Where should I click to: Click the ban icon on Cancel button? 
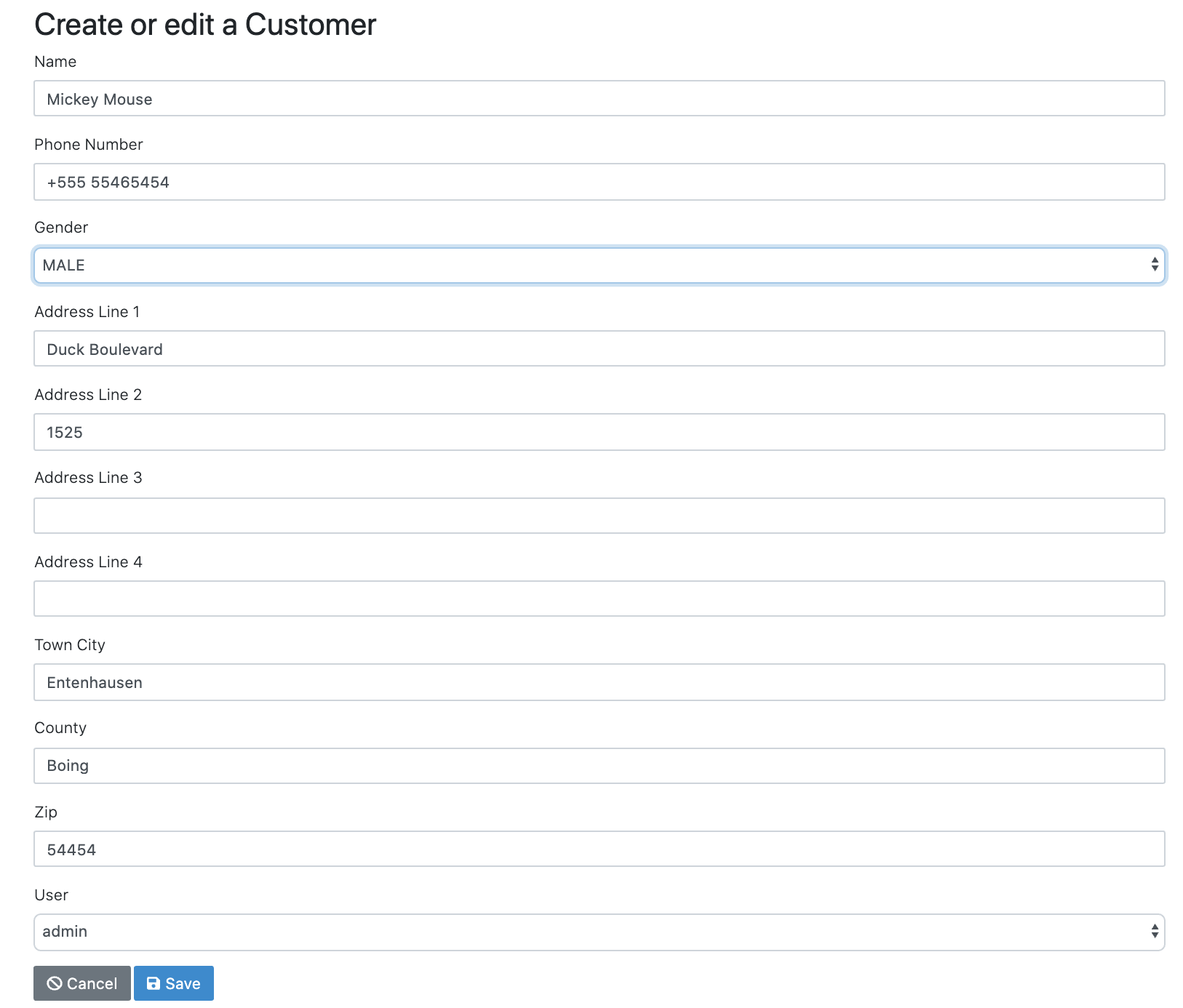pyautogui.click(x=55, y=983)
